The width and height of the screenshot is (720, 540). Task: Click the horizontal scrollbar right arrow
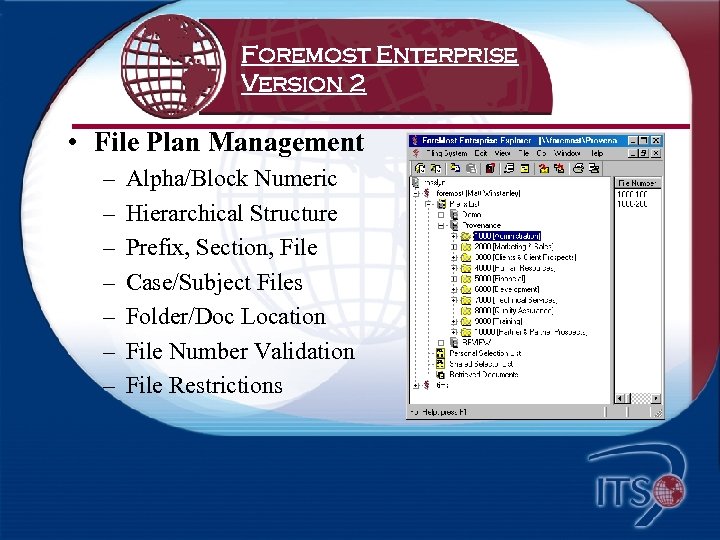[x=656, y=399]
